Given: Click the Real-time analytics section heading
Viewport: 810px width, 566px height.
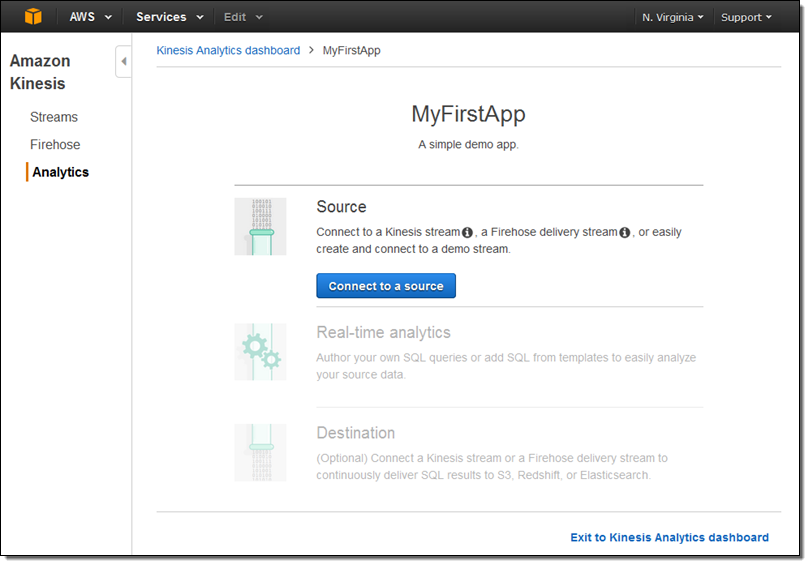Looking at the screenshot, I should [383, 333].
